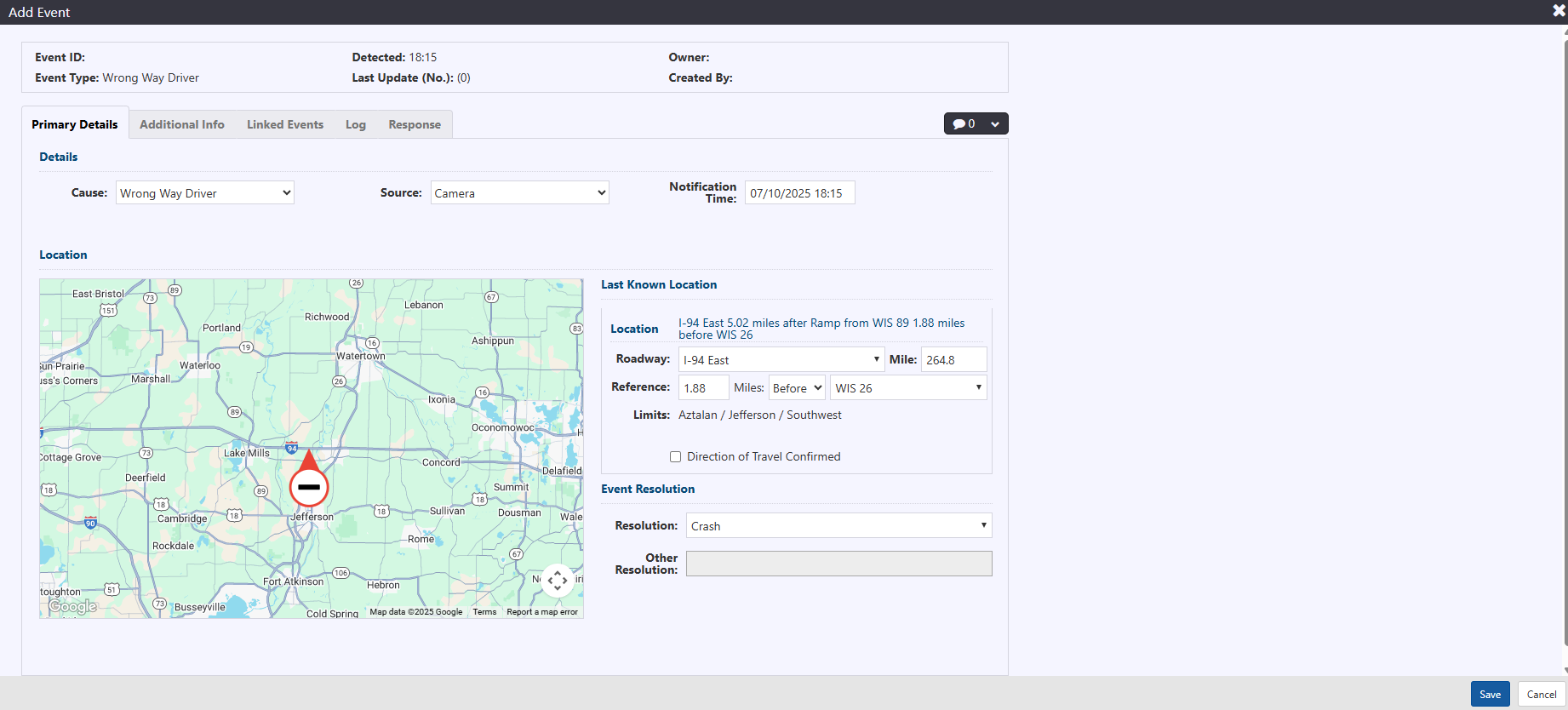Expand the Source dropdown

(x=519, y=193)
